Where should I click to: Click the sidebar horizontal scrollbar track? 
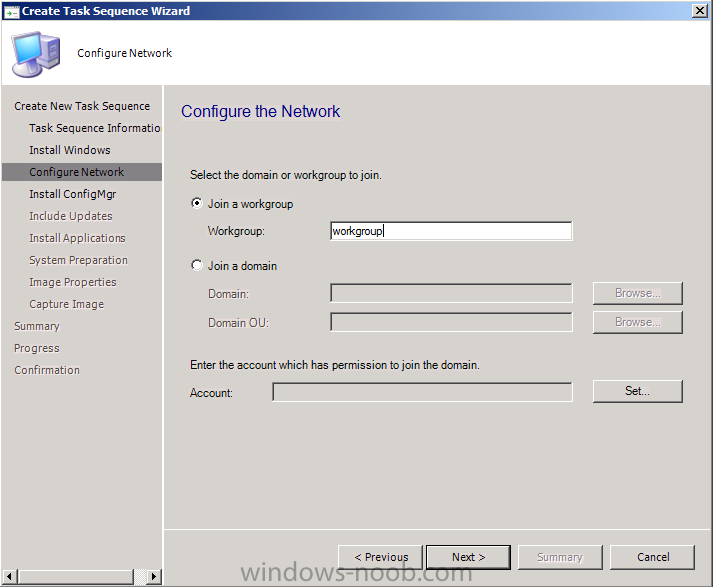(140, 577)
